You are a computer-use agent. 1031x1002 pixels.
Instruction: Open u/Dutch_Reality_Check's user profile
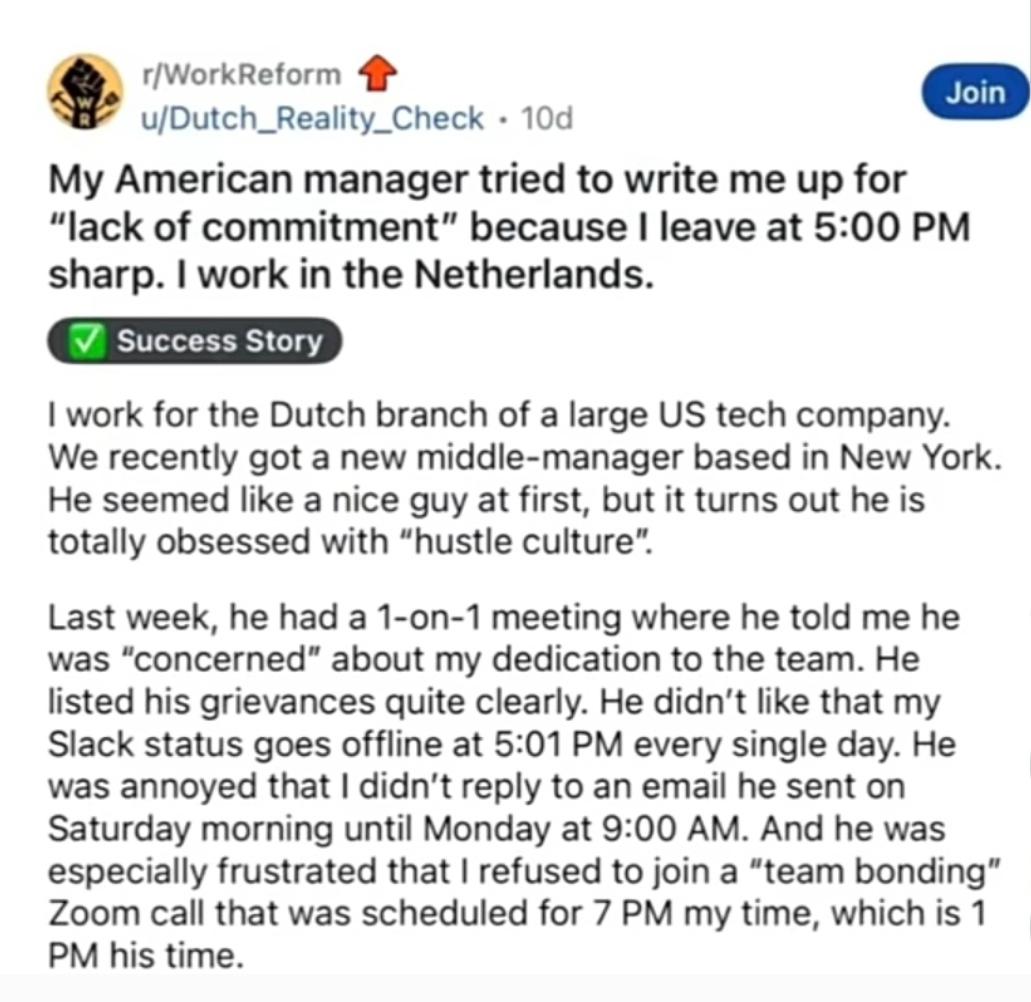(x=312, y=119)
